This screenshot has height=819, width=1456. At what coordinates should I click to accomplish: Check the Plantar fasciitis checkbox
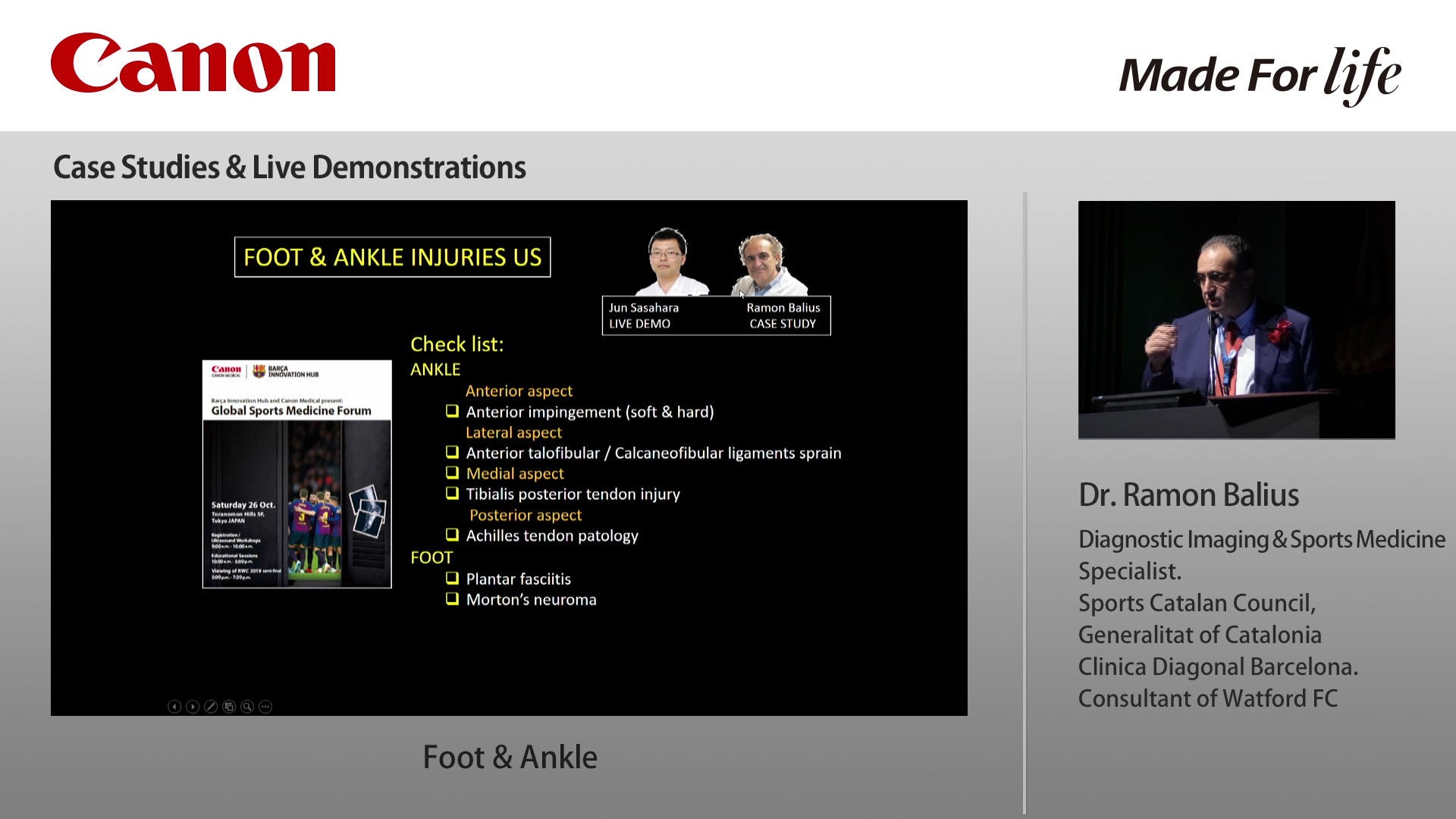coord(452,578)
